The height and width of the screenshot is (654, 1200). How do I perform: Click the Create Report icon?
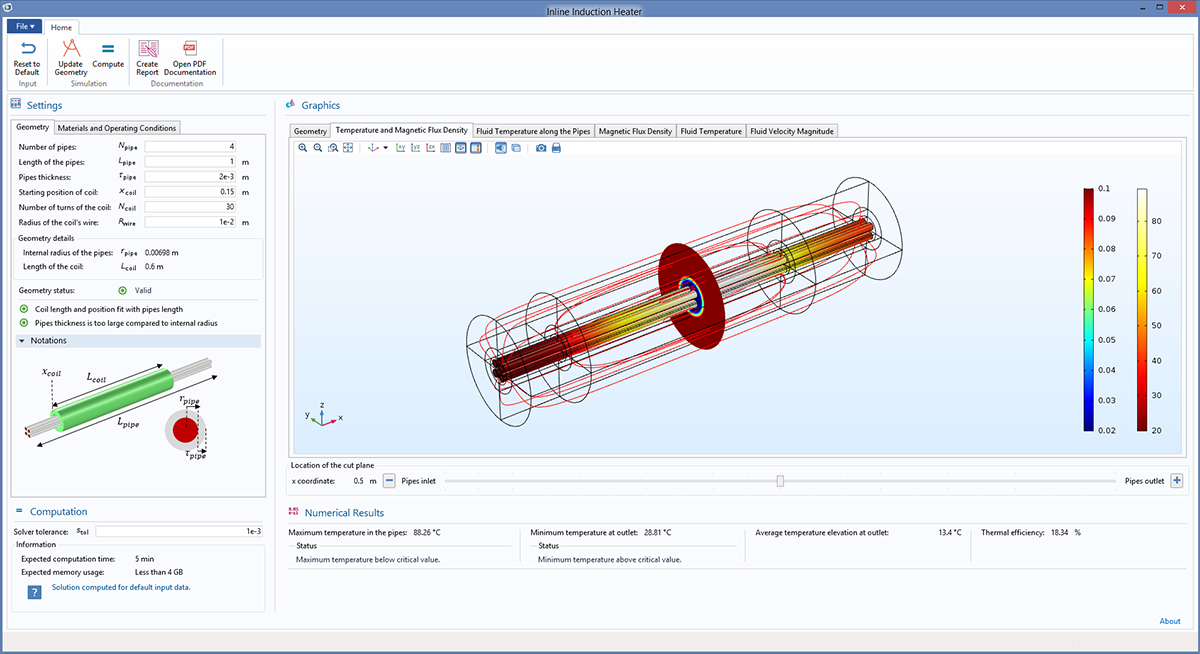point(148,49)
